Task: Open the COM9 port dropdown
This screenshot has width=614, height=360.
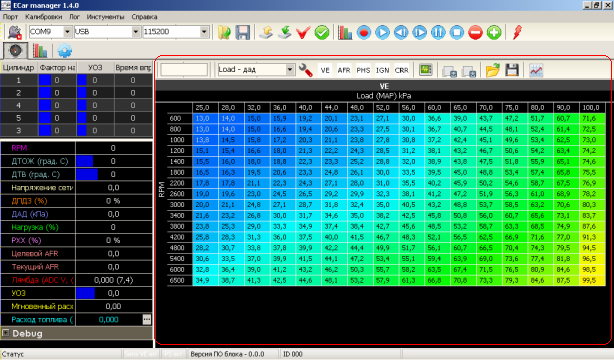Action: 67,32
